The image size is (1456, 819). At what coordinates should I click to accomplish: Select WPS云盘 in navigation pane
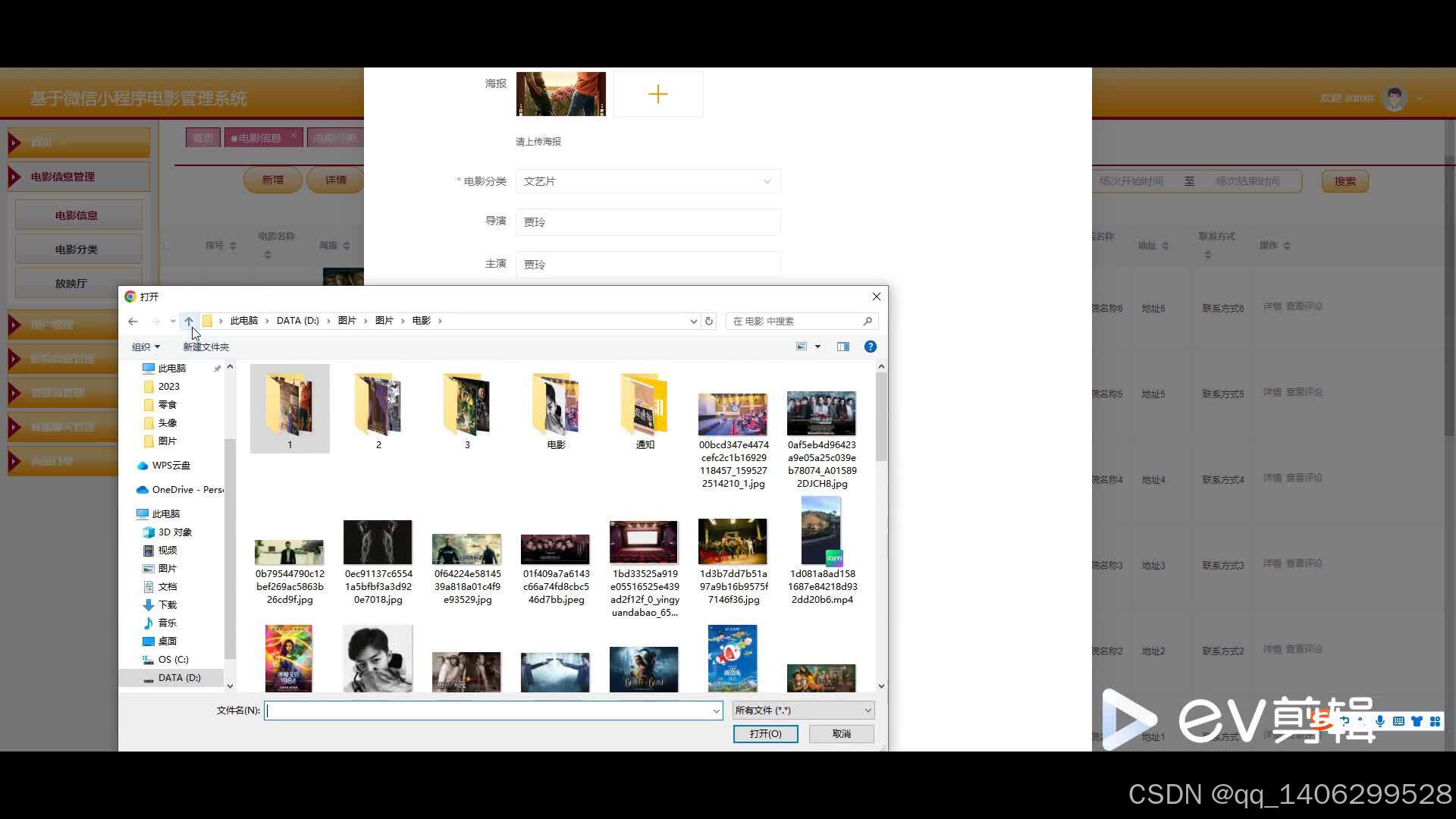point(171,465)
